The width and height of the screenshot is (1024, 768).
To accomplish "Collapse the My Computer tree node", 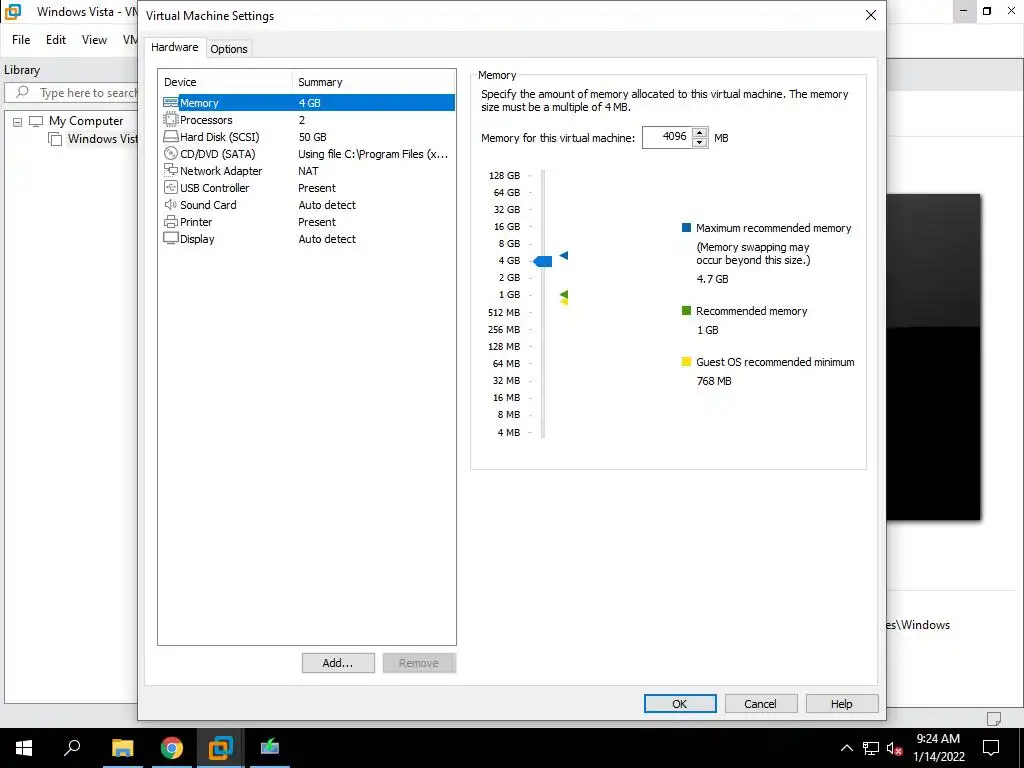I will point(18,121).
